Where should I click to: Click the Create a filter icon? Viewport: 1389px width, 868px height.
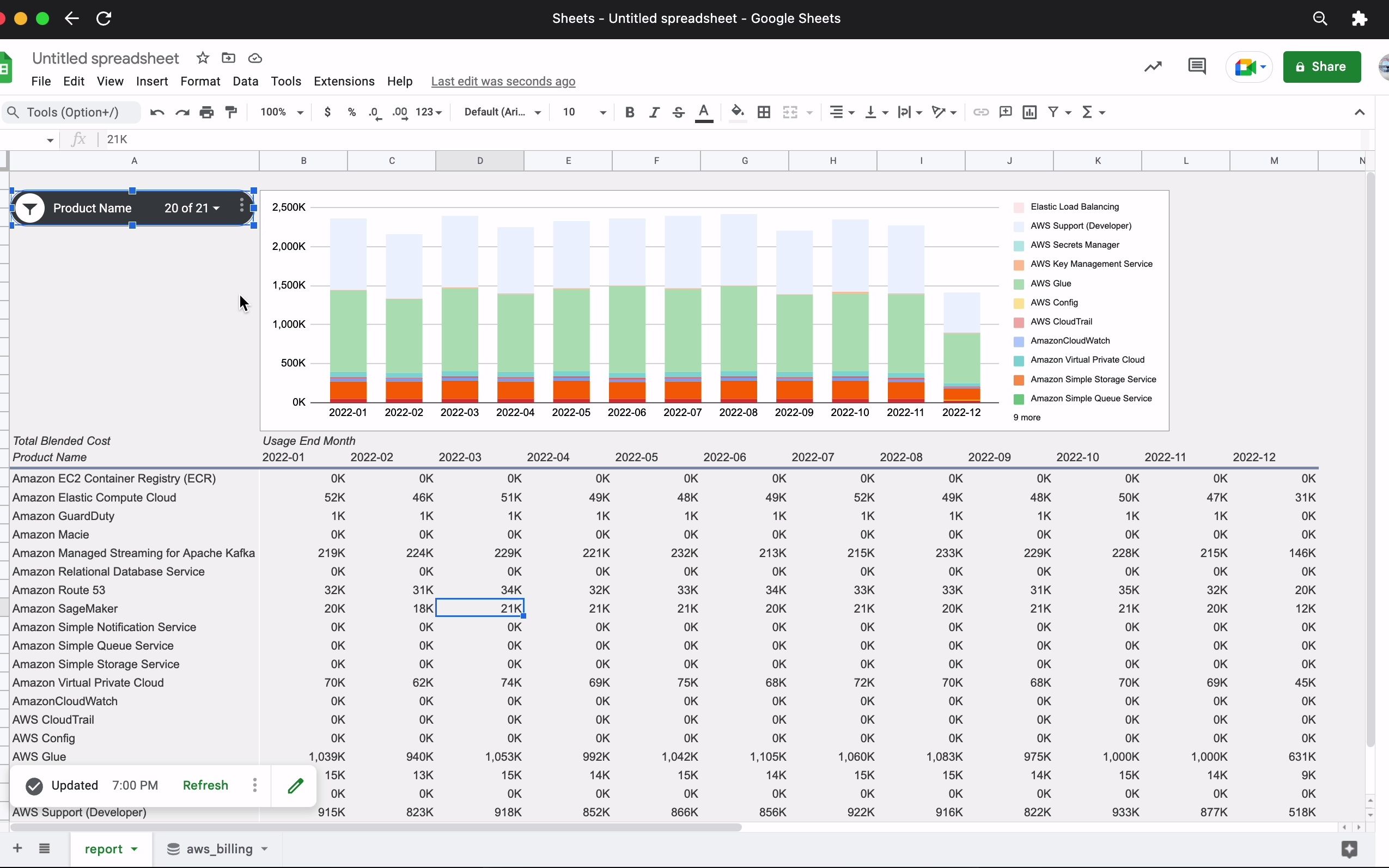point(1053,112)
